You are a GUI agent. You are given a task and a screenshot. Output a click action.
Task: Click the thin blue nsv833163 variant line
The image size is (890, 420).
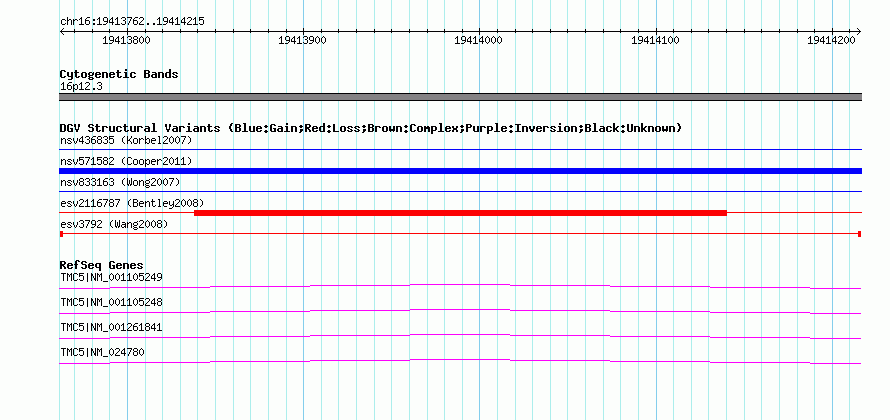pyautogui.click(x=461, y=192)
